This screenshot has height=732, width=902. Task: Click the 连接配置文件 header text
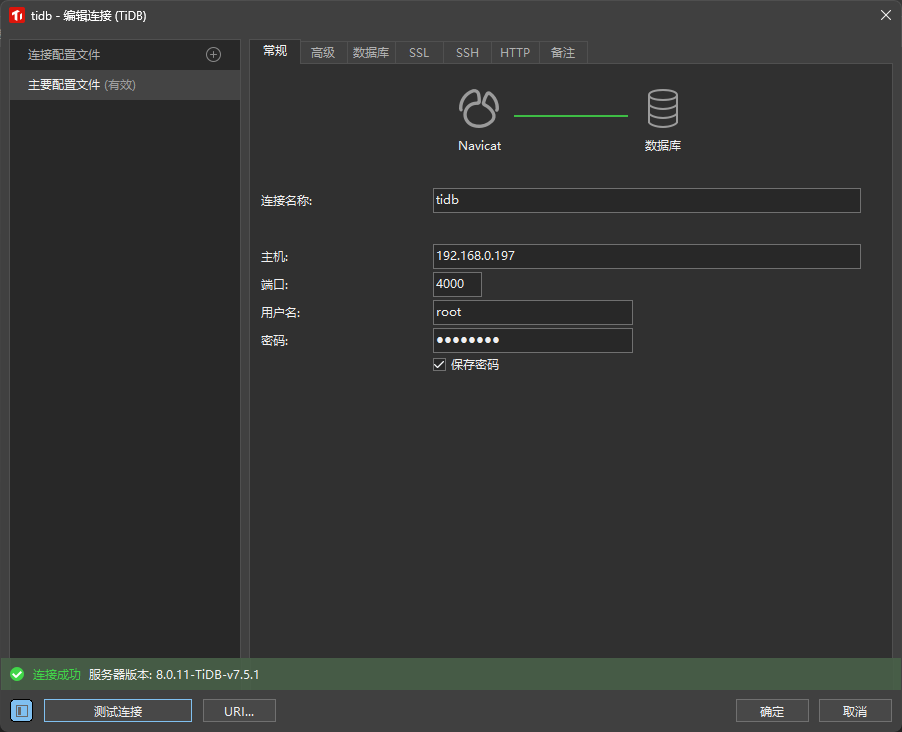coord(64,55)
